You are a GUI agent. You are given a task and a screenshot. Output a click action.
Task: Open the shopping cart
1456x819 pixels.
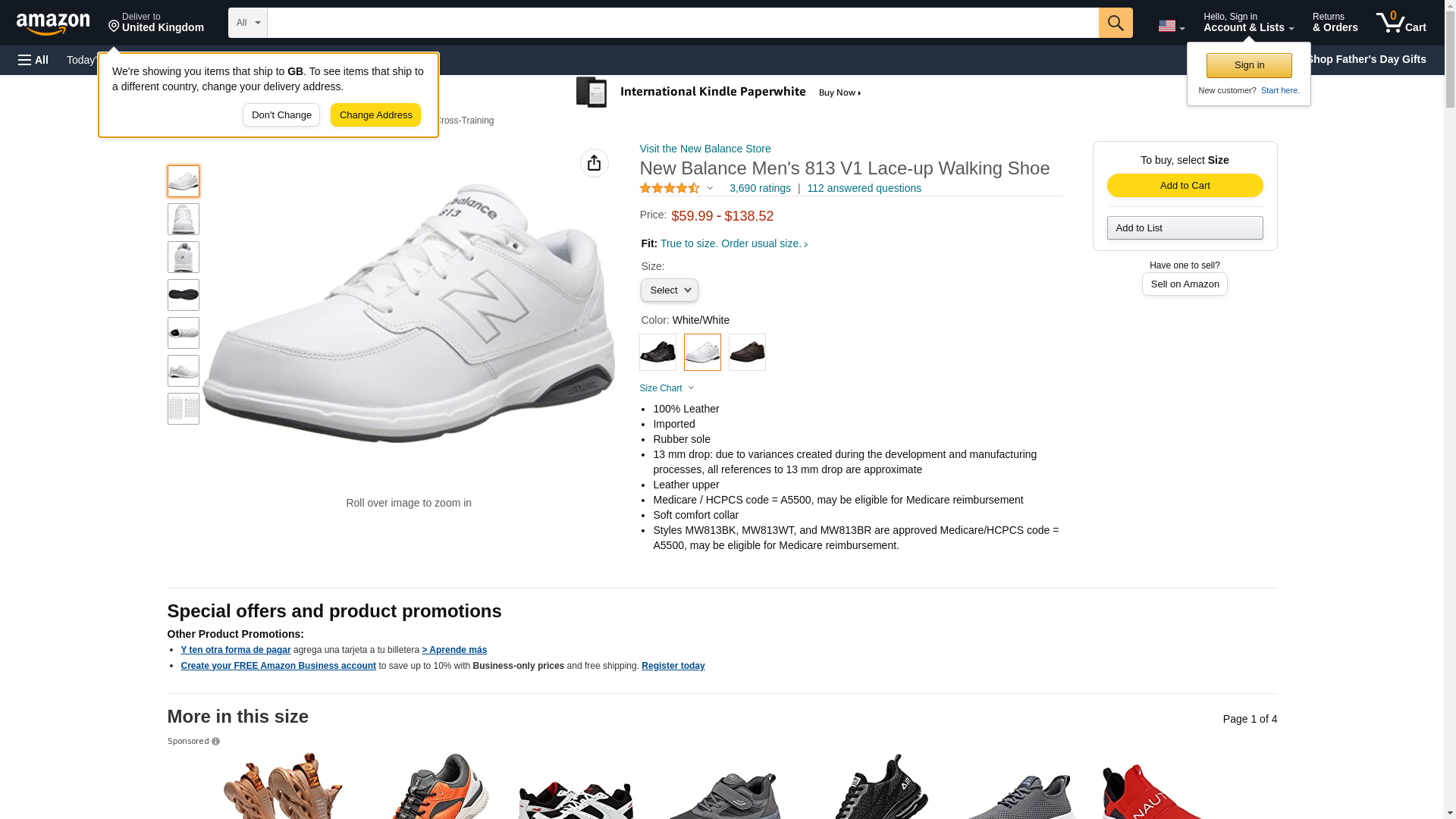coord(1401,23)
